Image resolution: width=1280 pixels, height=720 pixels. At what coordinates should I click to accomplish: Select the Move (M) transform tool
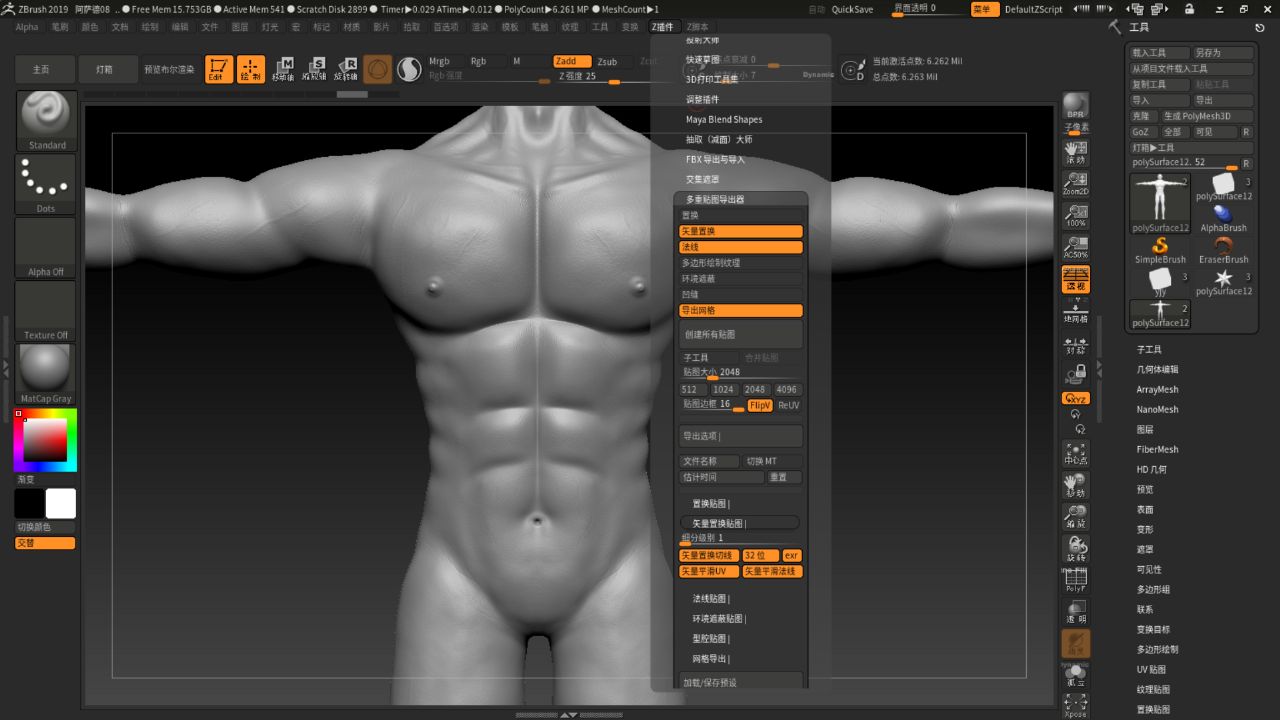pos(283,69)
